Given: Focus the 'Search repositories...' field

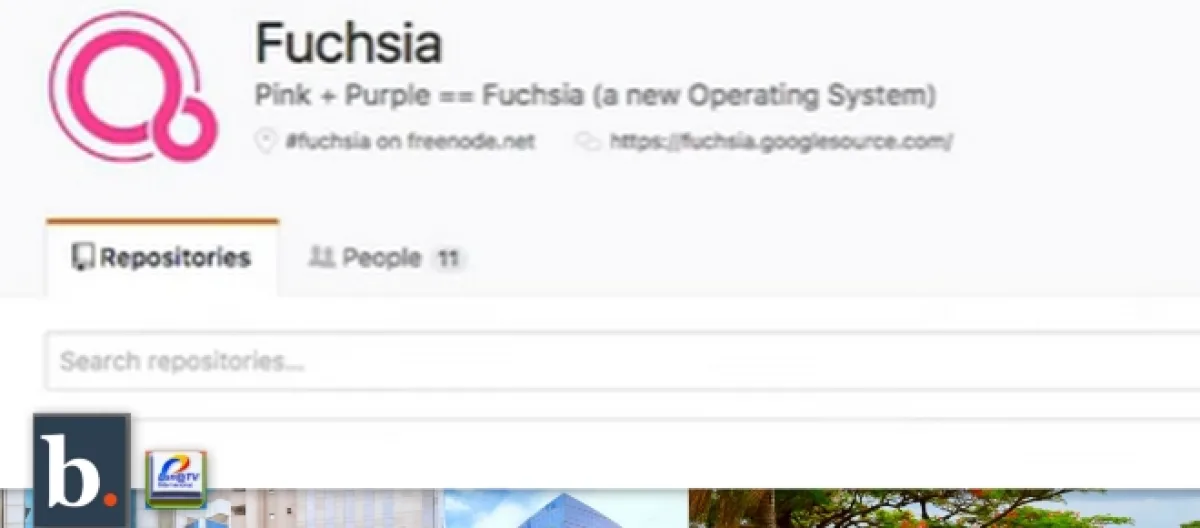Looking at the screenshot, I should 622,361.
